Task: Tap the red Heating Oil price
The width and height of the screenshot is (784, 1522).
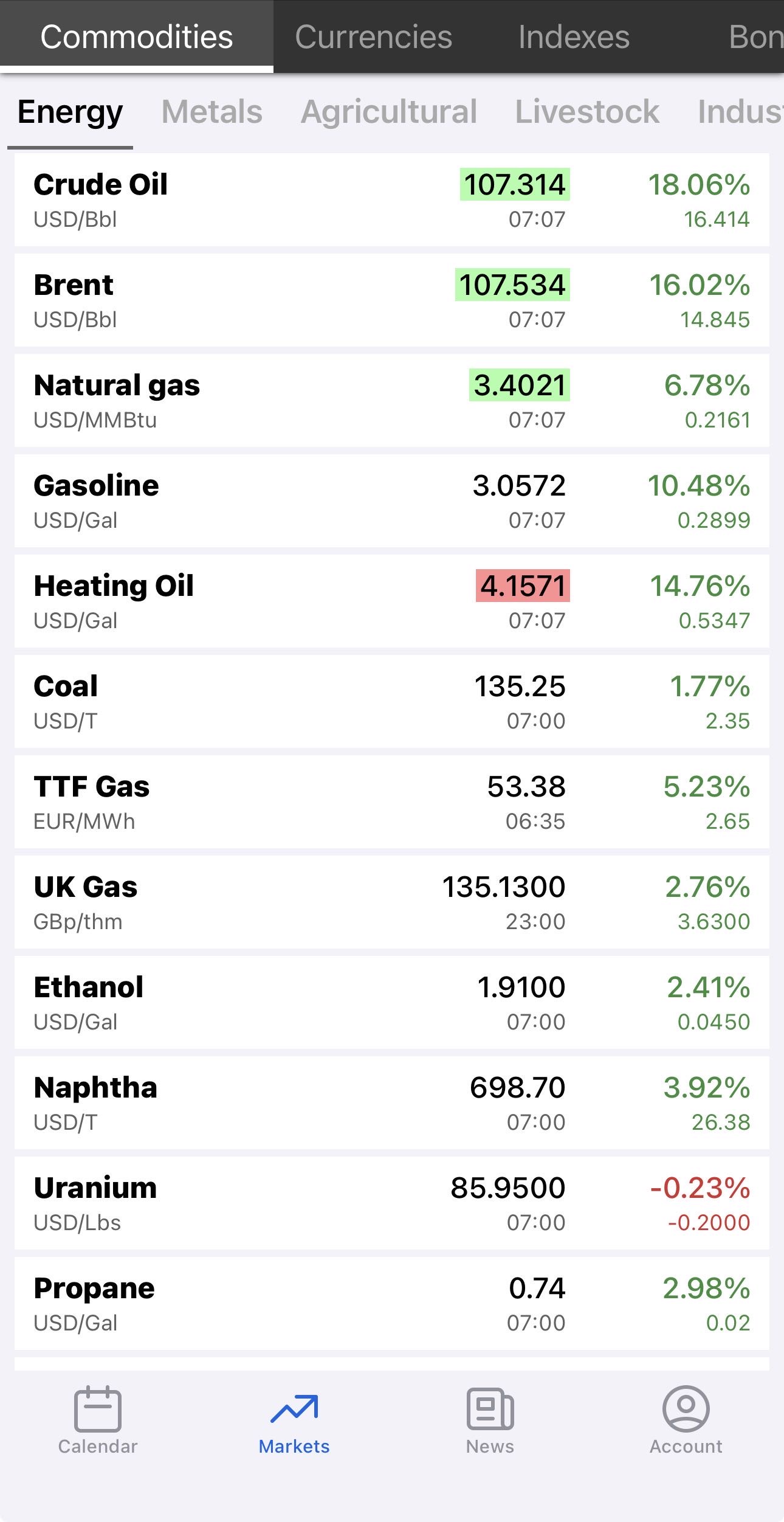Action: point(523,586)
